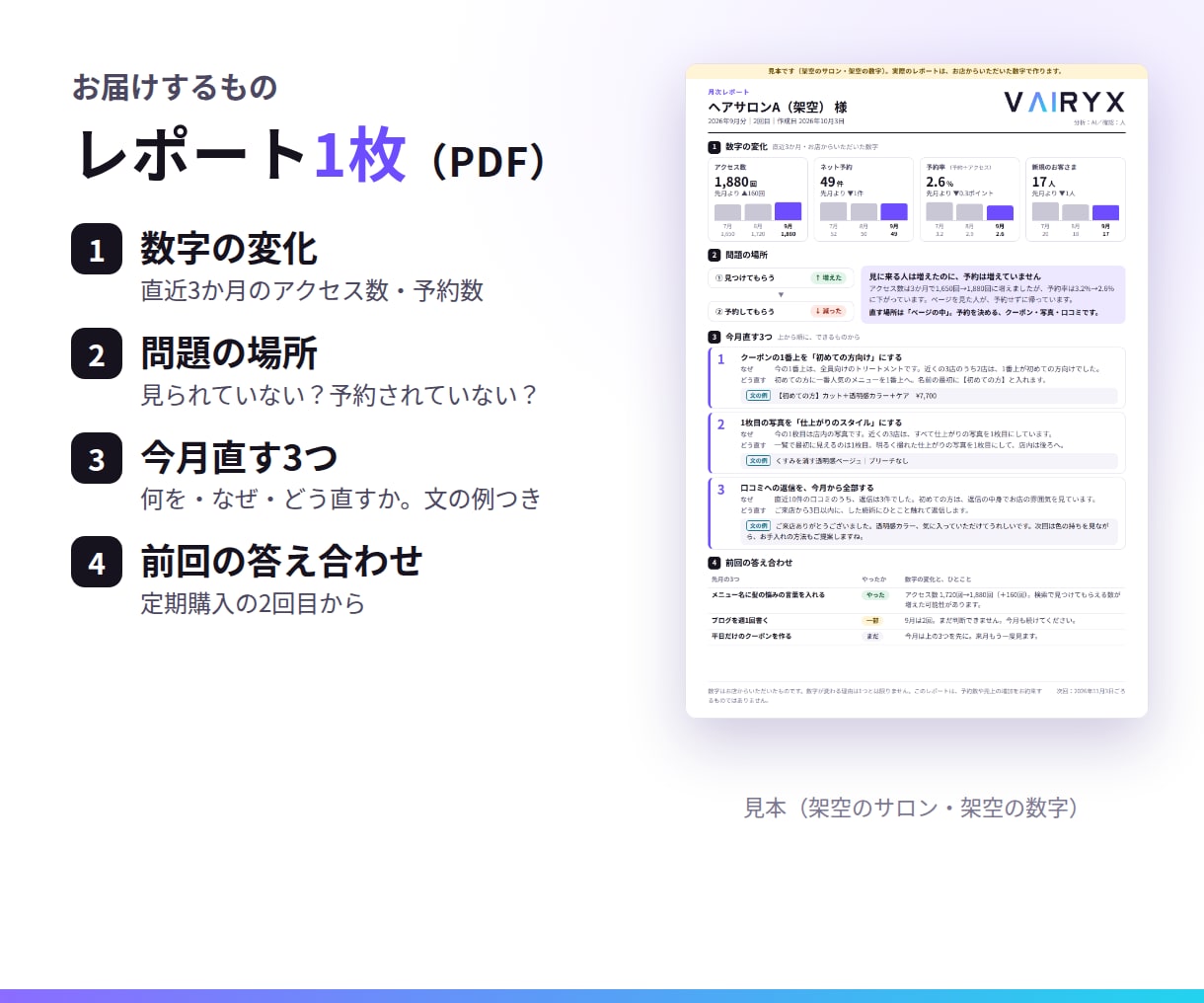Click the やったか column header
This screenshot has height=1003, width=1204.
[x=874, y=579]
